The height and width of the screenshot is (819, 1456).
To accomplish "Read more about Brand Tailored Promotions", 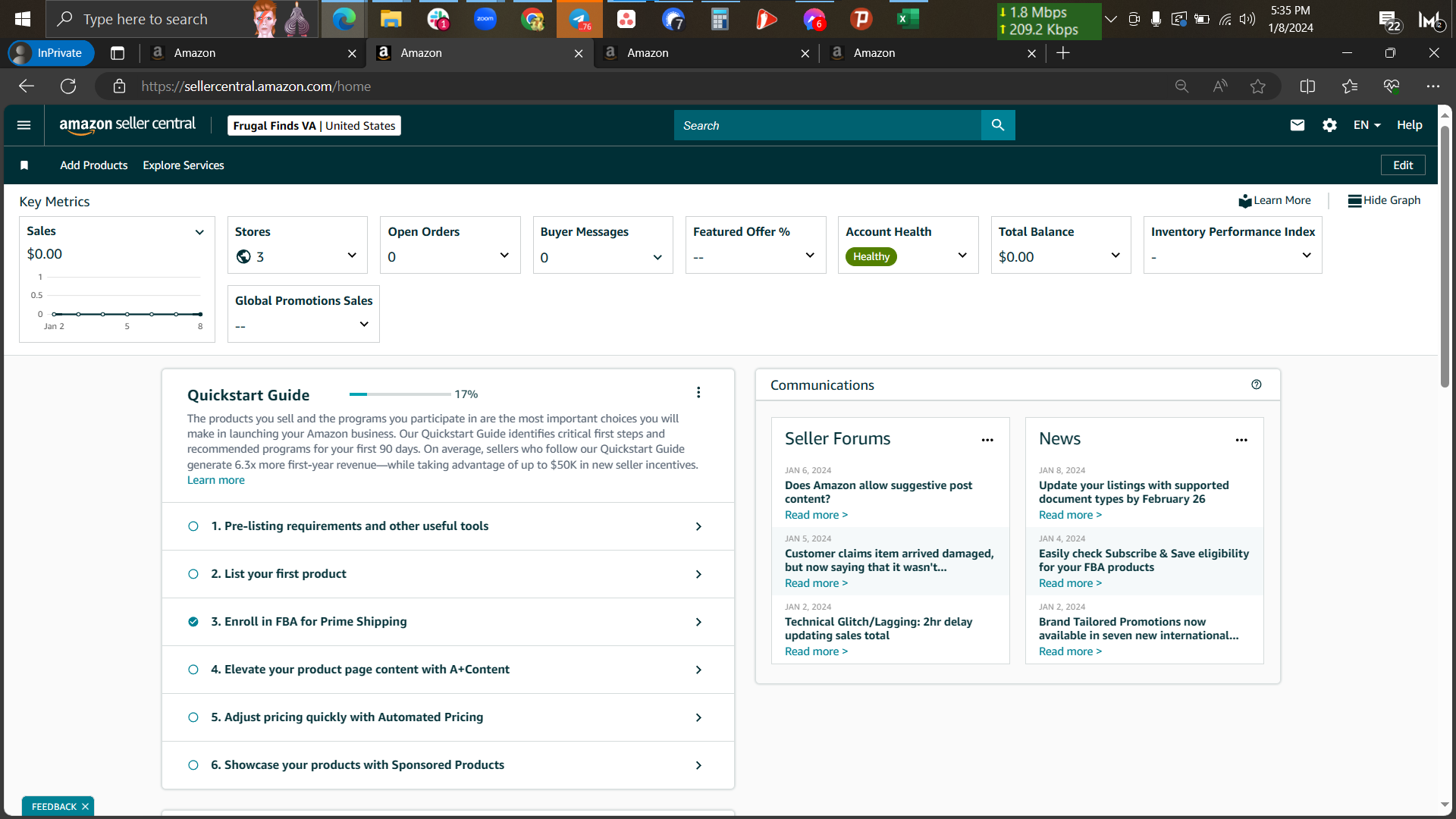I will (1070, 651).
